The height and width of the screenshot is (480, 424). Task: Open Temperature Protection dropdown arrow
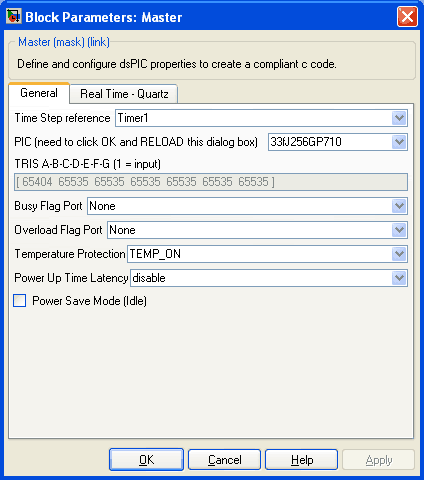(x=399, y=254)
